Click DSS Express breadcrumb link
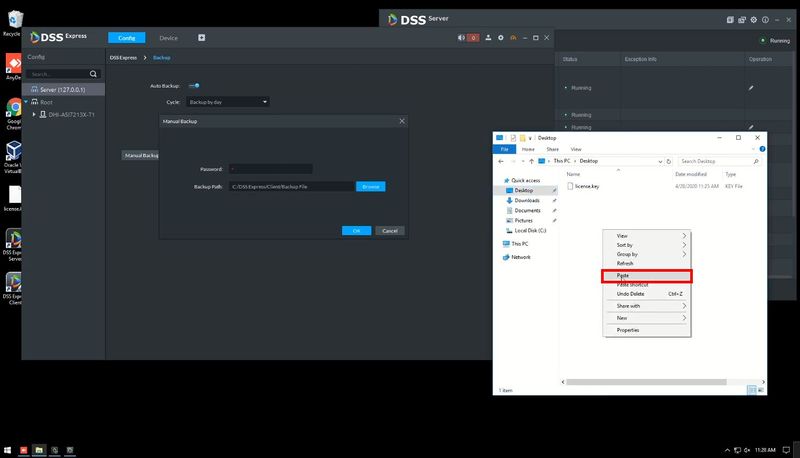 click(123, 58)
